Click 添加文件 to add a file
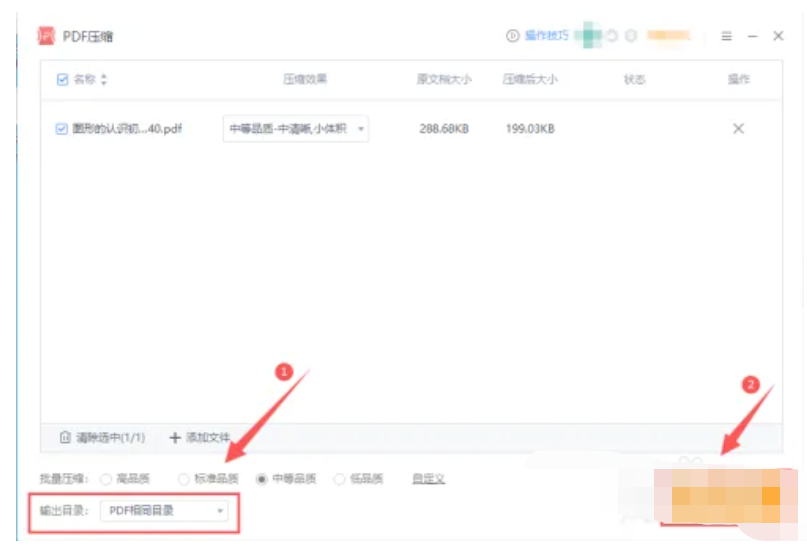Image resolution: width=807 pixels, height=553 pixels. [x=207, y=438]
